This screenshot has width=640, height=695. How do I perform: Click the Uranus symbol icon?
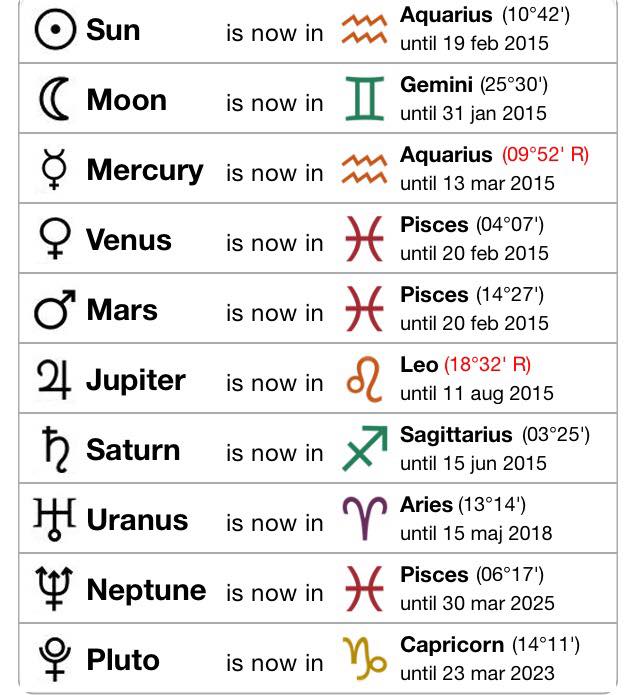click(55, 519)
